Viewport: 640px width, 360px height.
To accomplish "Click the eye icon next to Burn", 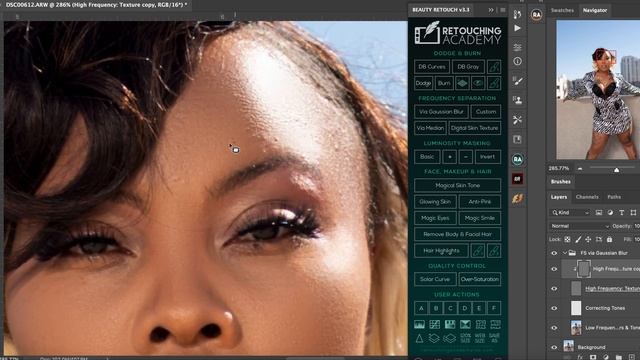I will [478, 83].
